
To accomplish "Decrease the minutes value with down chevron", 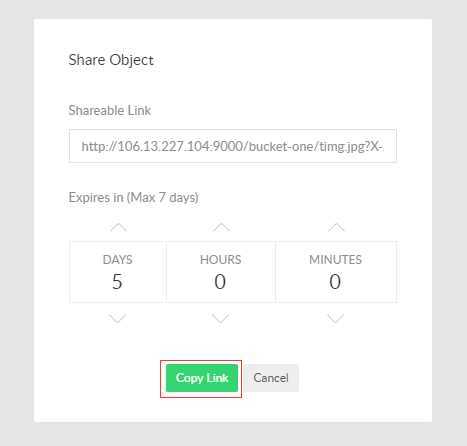I will point(335,318).
